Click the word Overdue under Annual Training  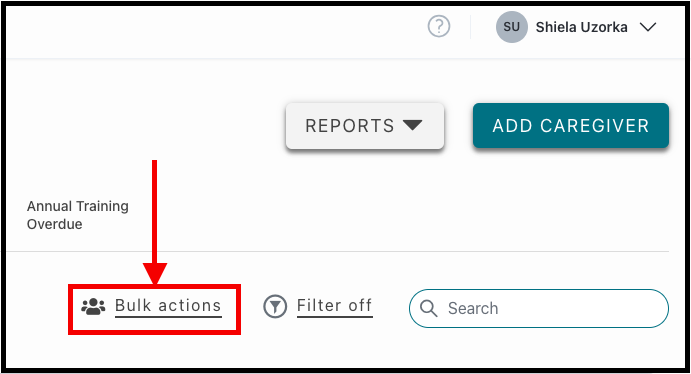click(x=54, y=224)
